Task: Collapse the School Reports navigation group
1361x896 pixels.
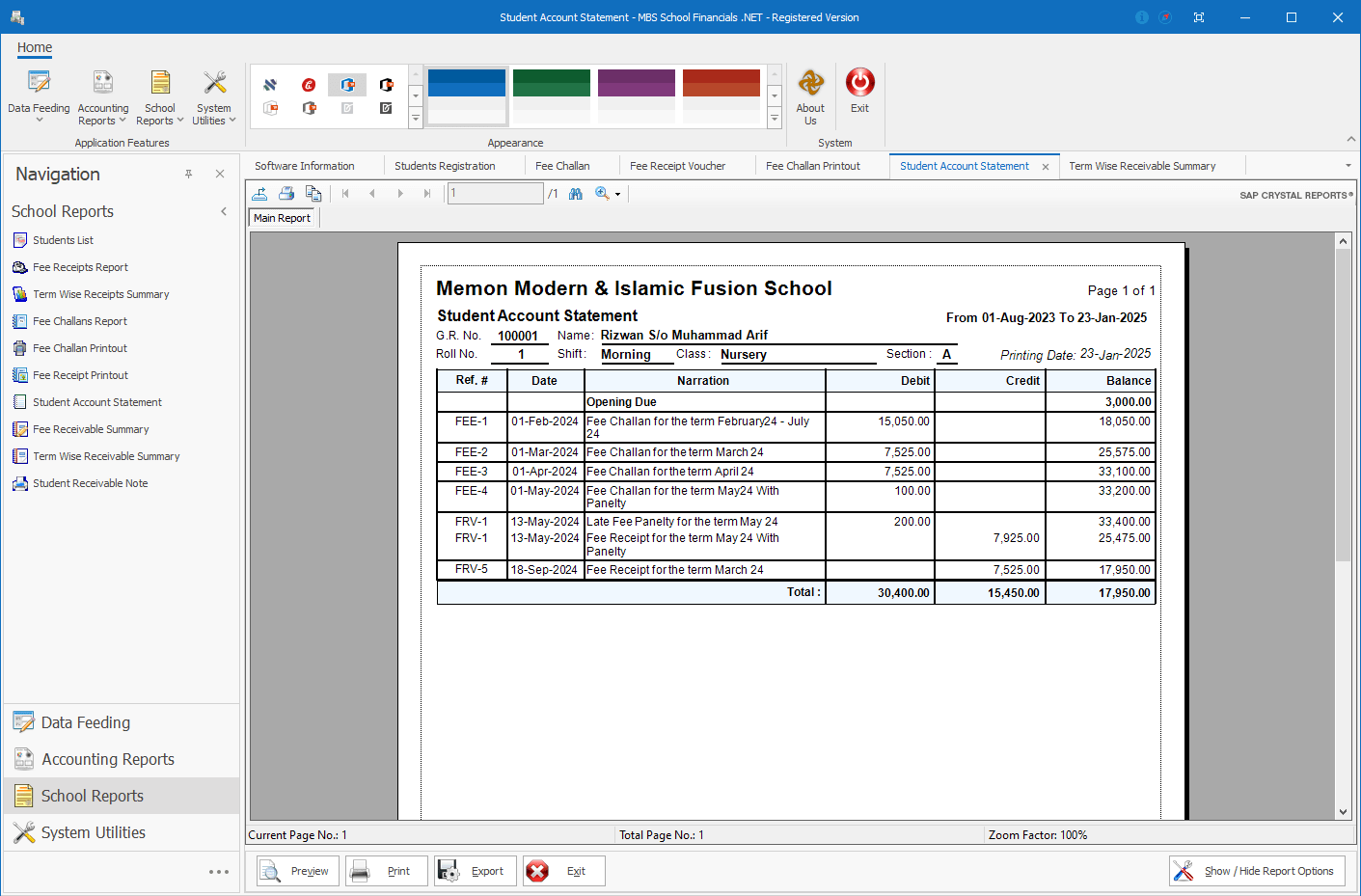Action: (x=224, y=211)
